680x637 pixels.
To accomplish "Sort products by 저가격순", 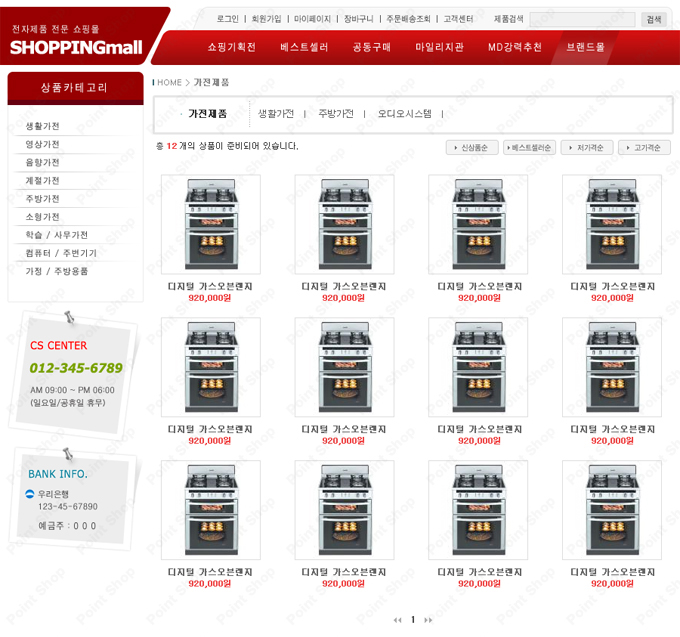I will 587,147.
